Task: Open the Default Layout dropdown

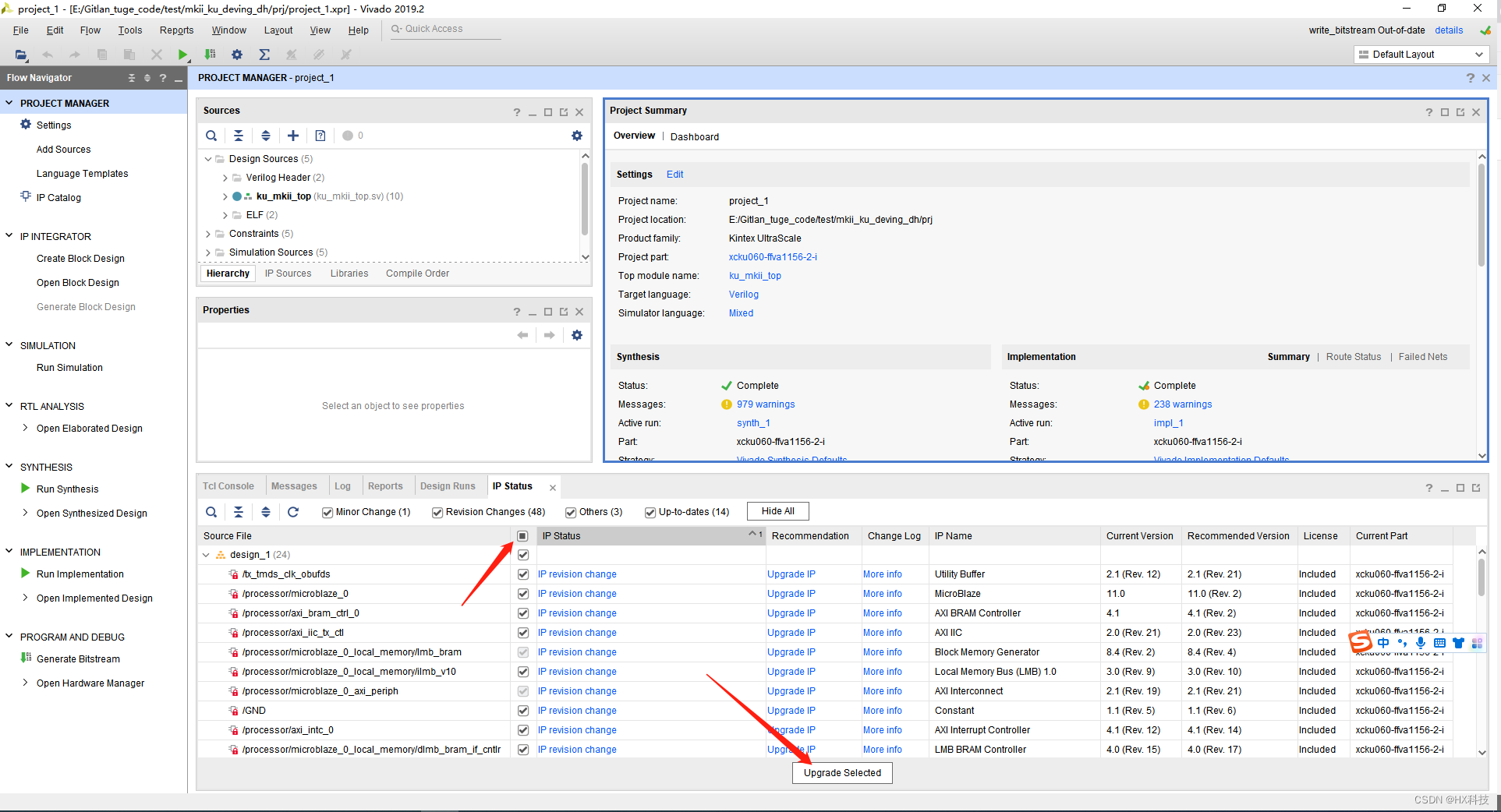Action: click(1421, 55)
